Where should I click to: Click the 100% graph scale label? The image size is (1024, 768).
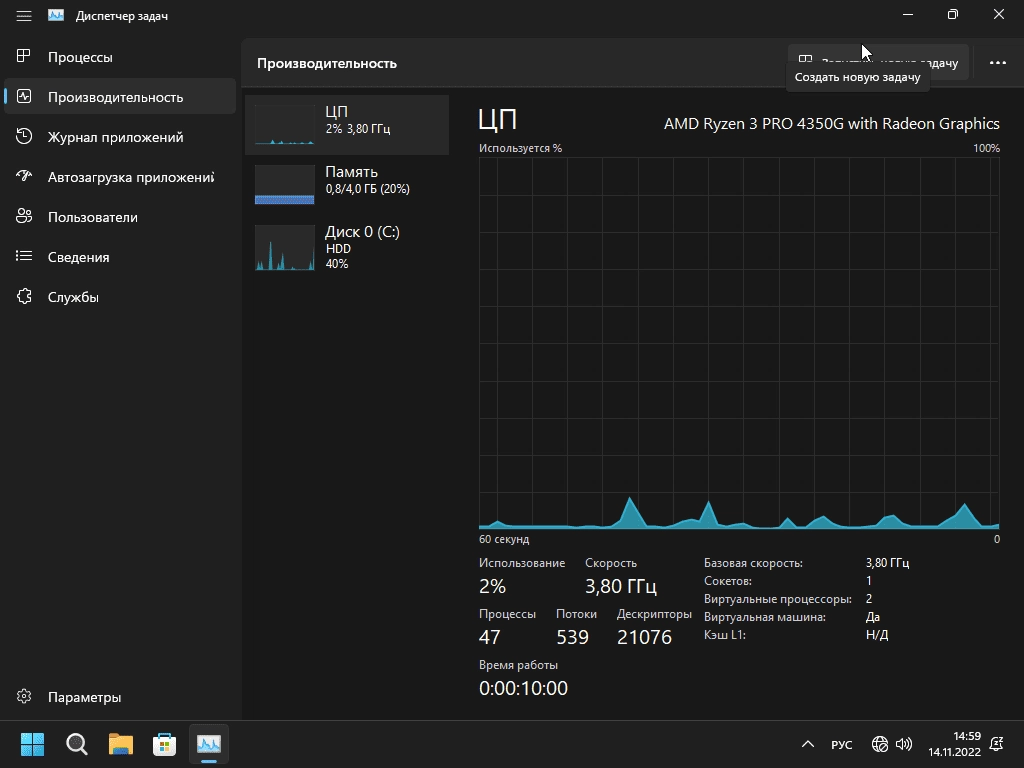pos(986,148)
